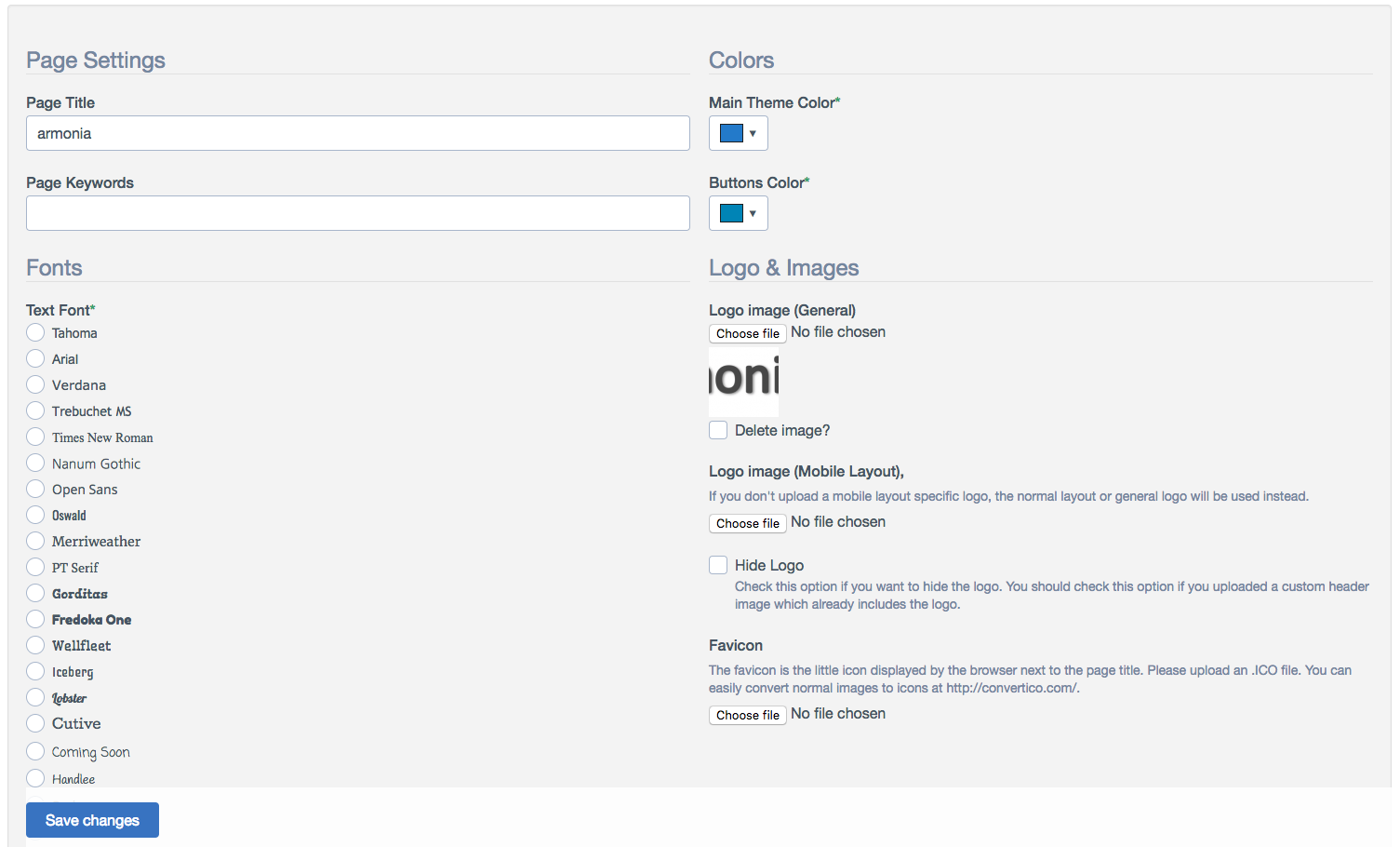Click the Fonts section heading
Screen dimensions: 1400x847
54,267
